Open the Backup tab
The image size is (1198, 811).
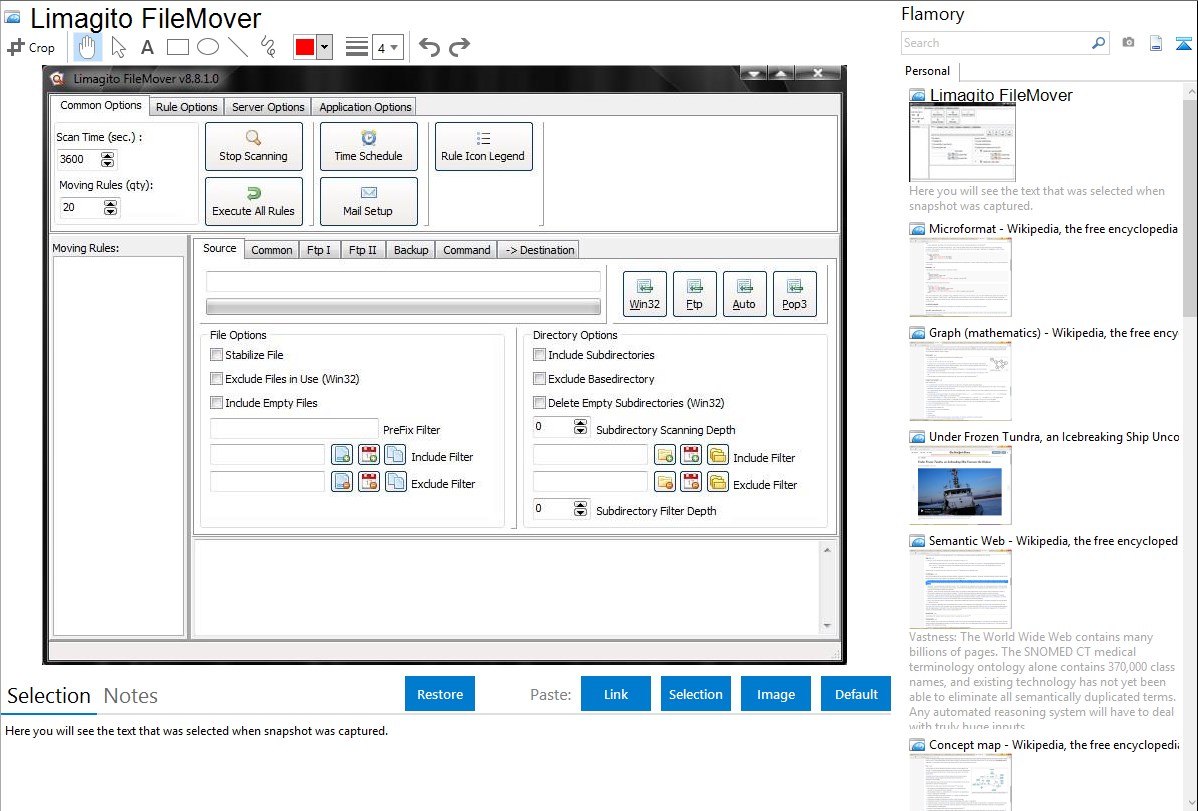[411, 250]
